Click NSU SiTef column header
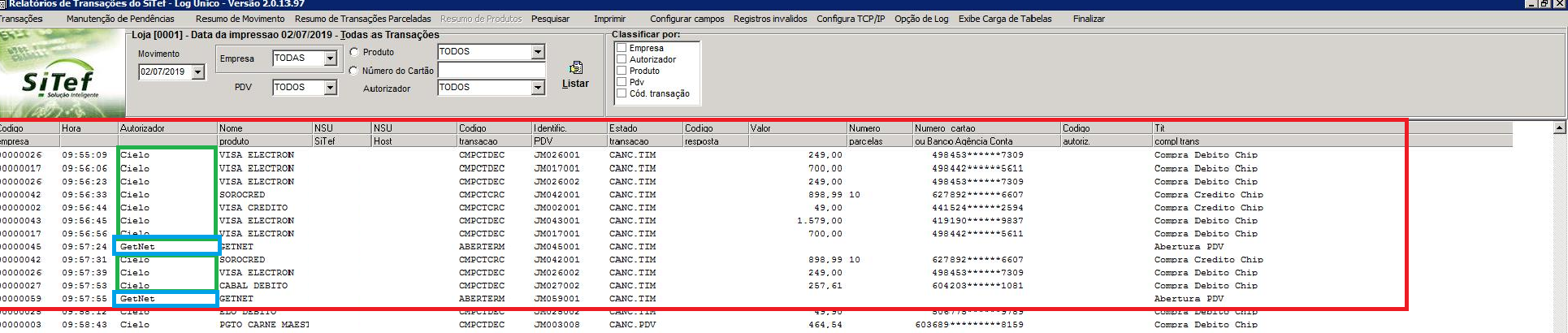1568x333 pixels. click(342, 135)
